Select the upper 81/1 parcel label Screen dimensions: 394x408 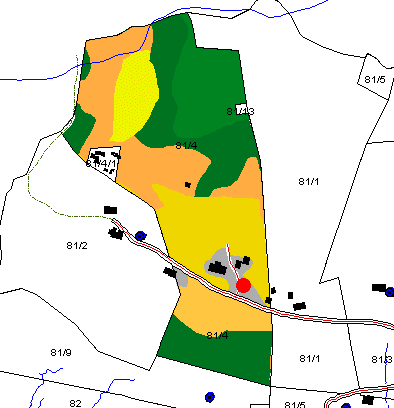point(309,182)
